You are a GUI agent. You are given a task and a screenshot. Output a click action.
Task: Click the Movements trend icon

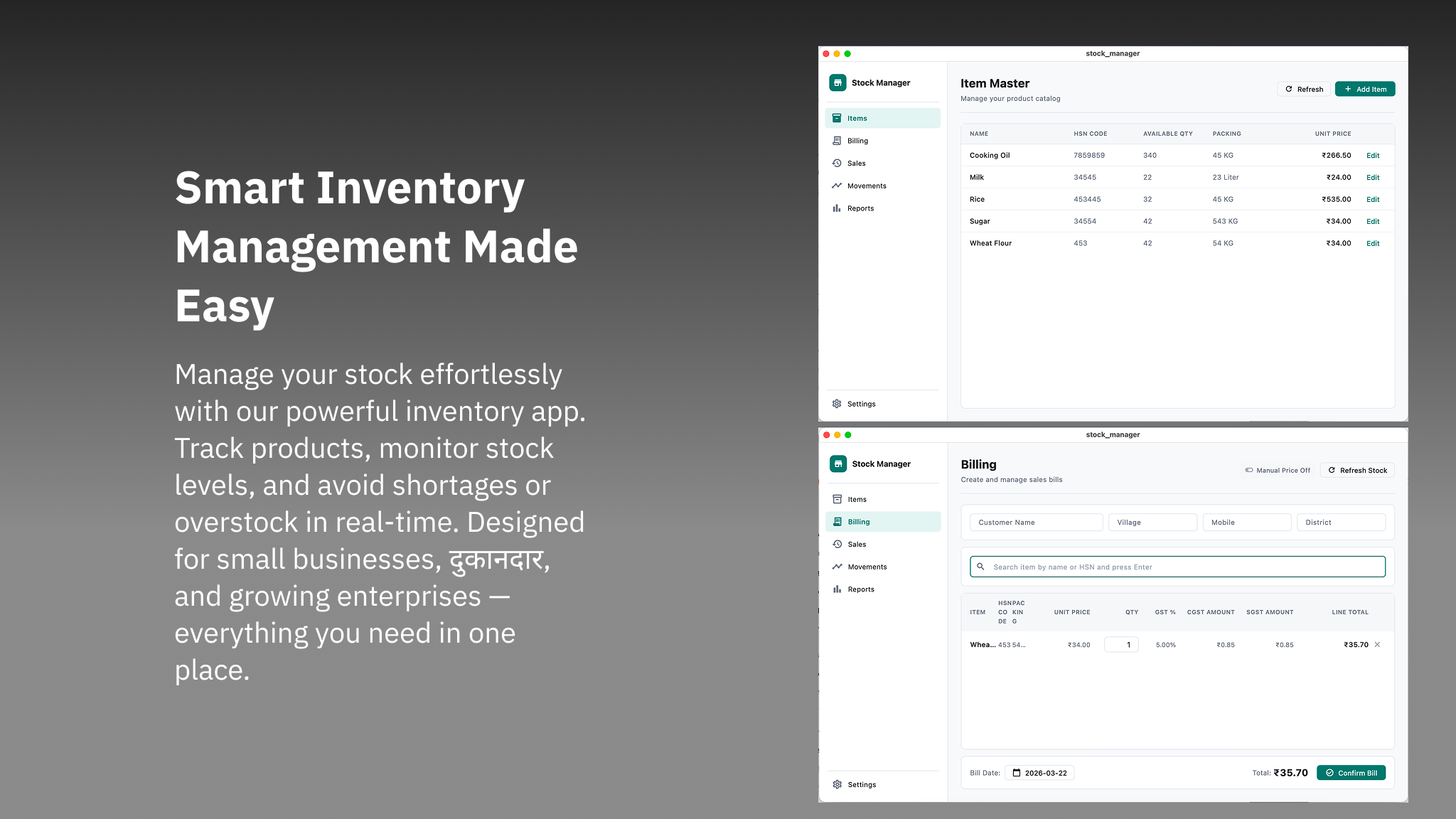[x=837, y=186]
